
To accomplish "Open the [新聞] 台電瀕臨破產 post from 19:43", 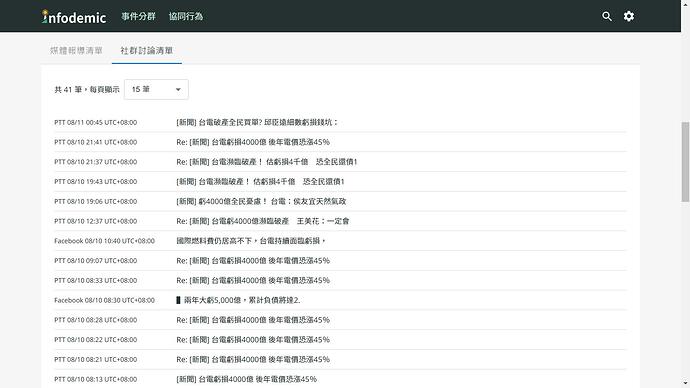I will tap(260, 182).
